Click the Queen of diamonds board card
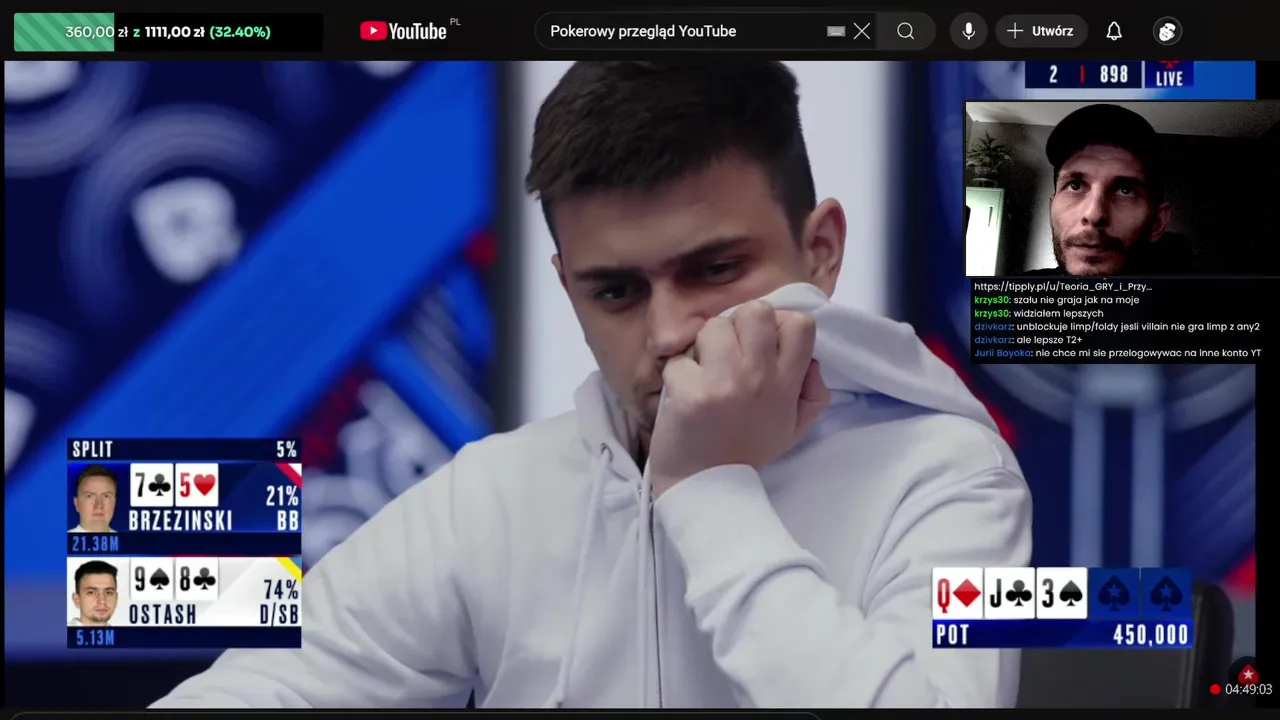 (958, 595)
